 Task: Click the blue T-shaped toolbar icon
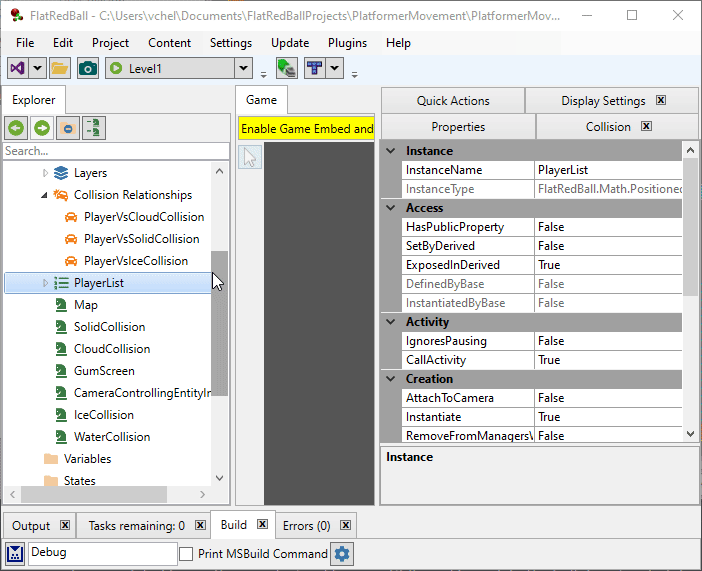pyautogui.click(x=315, y=68)
